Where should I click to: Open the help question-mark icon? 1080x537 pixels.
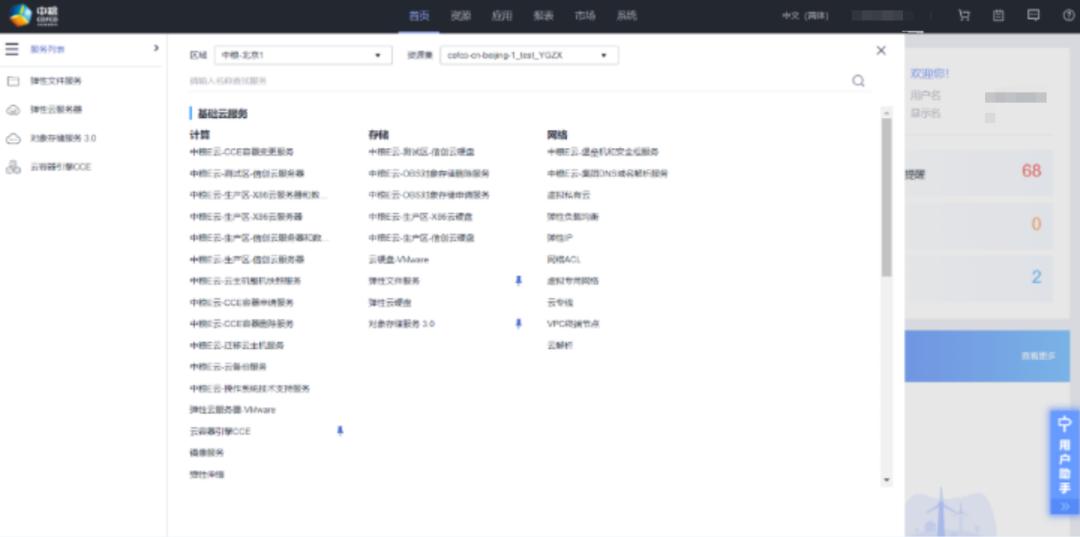pos(1068,15)
